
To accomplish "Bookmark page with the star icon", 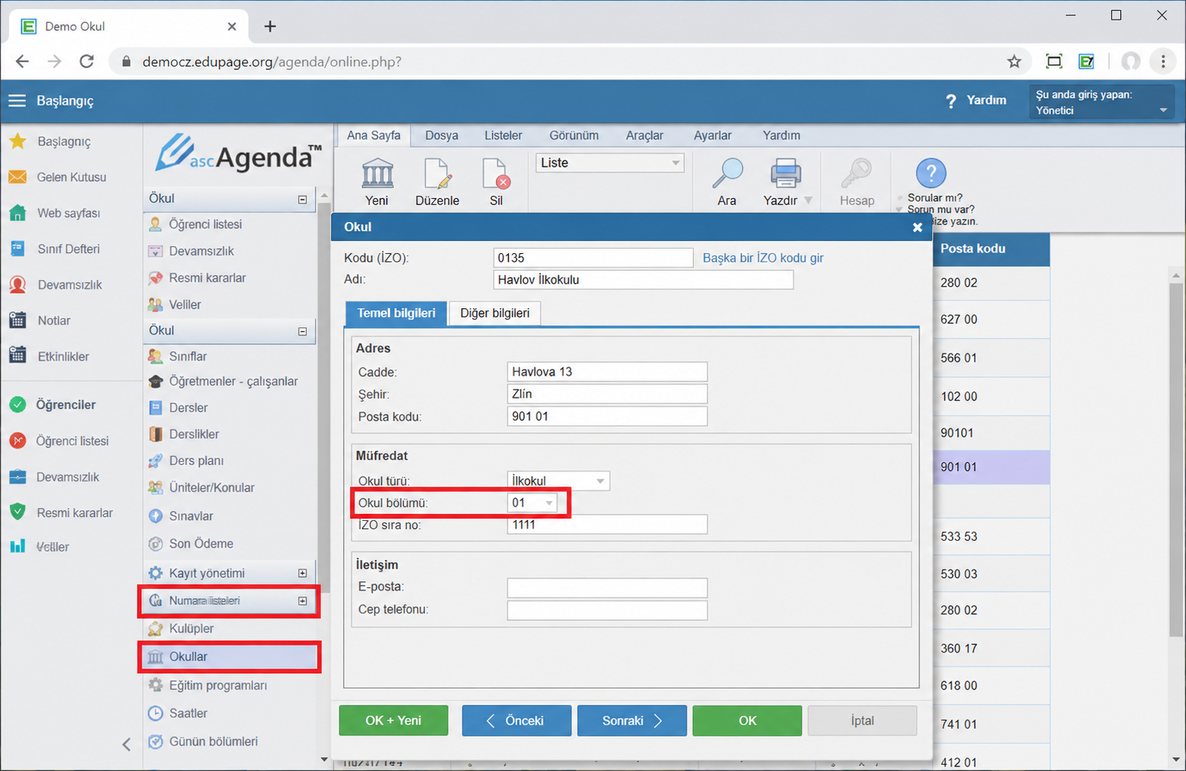I will tap(1014, 62).
